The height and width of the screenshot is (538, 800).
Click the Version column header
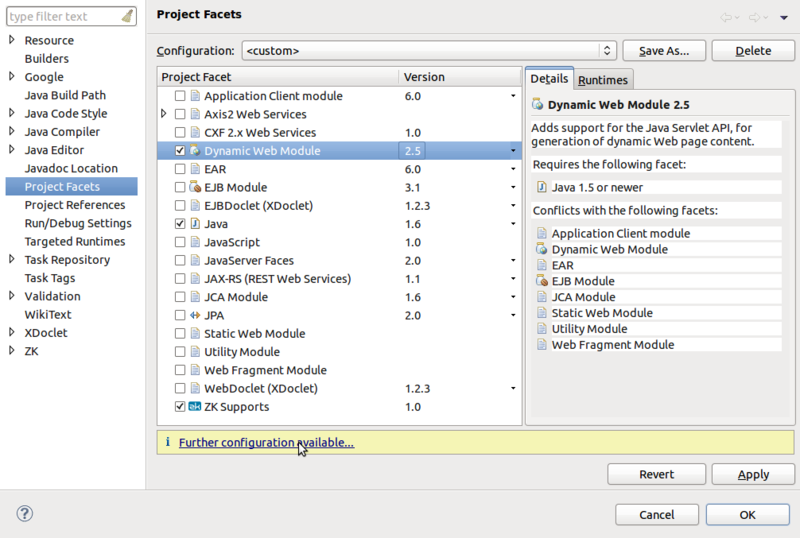point(459,77)
